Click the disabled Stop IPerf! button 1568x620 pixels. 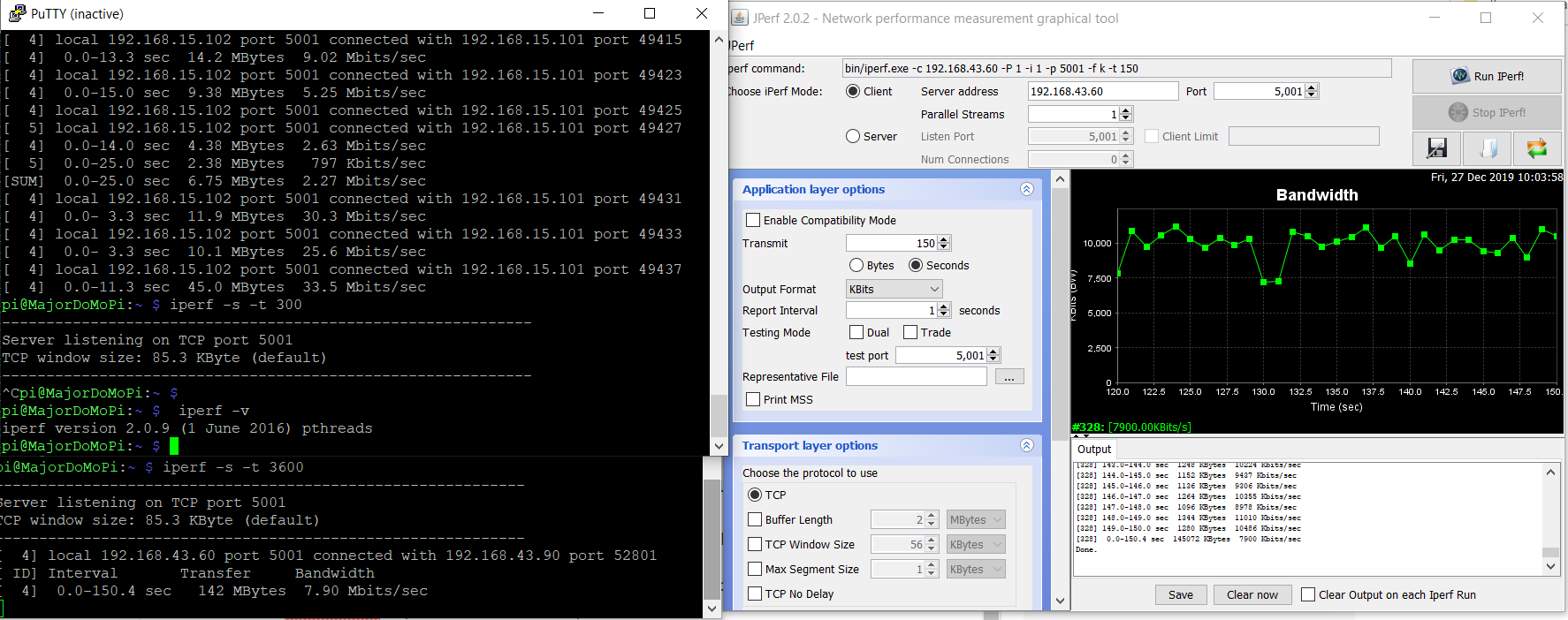(x=1488, y=112)
